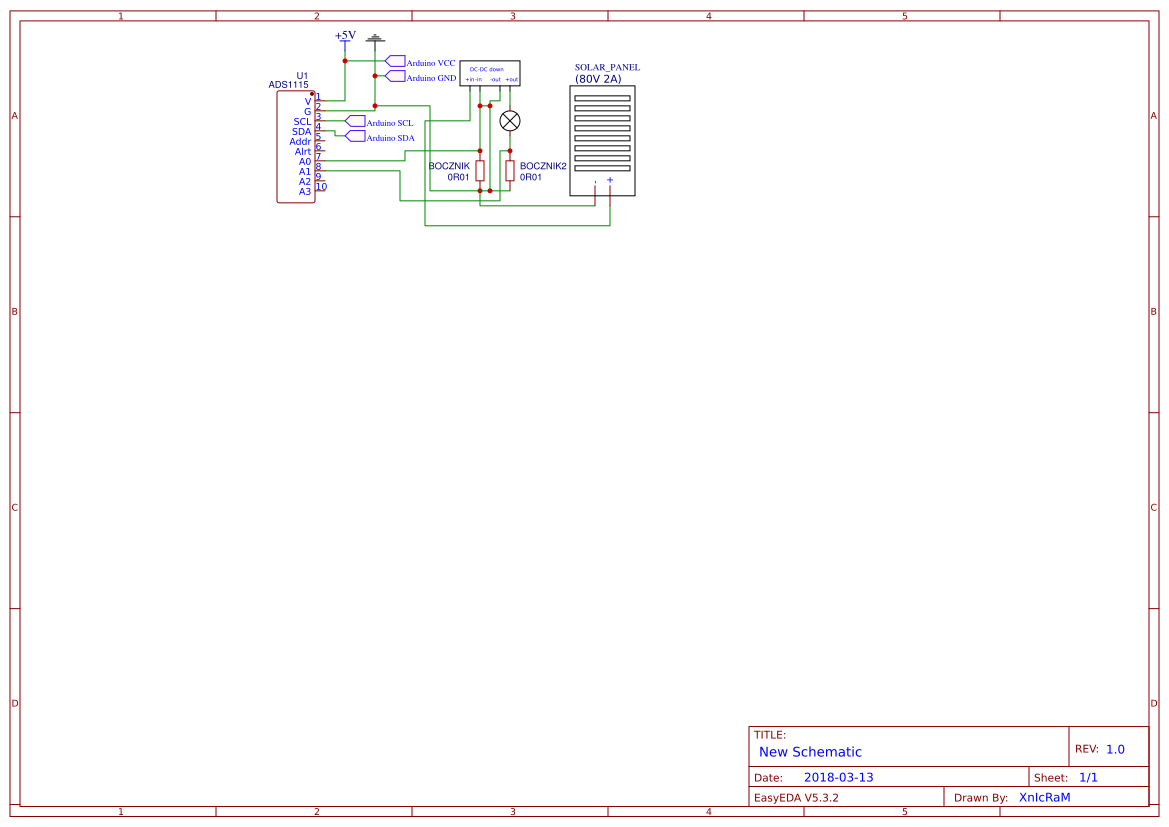Click the U1 reference designator text
The width and height of the screenshot is (1169, 827).
[x=302, y=75]
